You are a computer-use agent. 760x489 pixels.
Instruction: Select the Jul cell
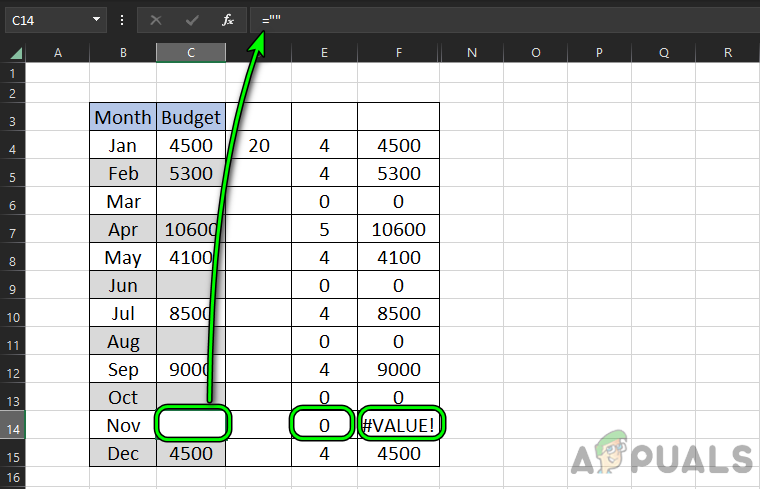pos(123,313)
